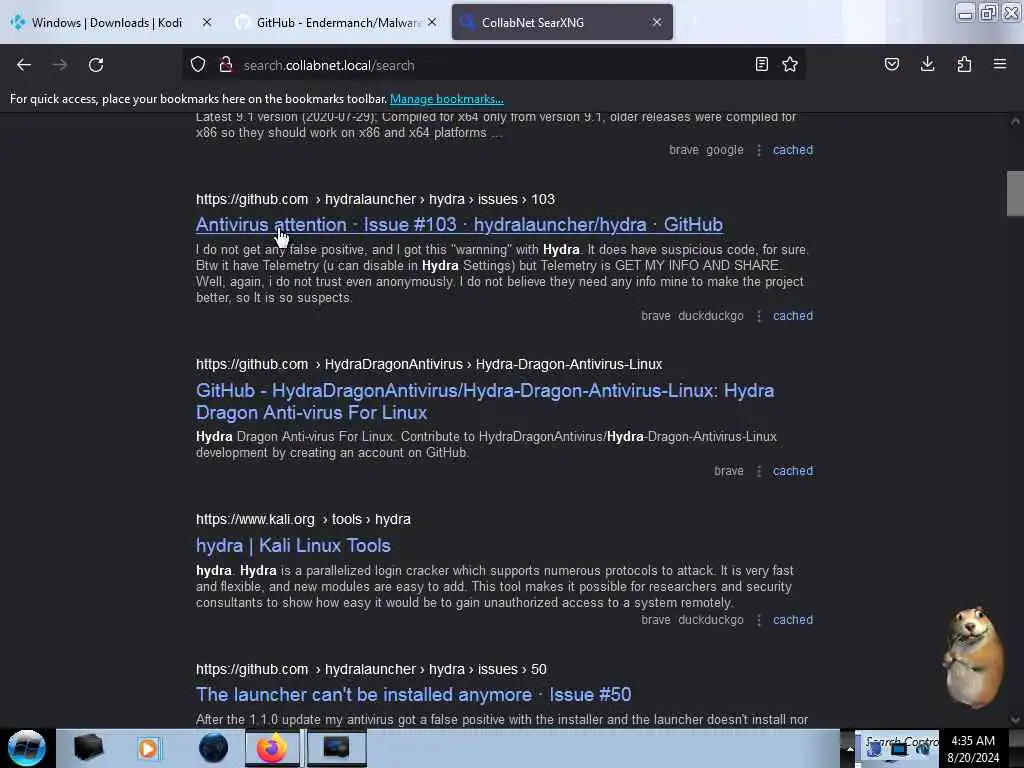This screenshot has height=768, width=1024.
Task: Open launcher can't be installed Issue #50
Action: coord(413,694)
